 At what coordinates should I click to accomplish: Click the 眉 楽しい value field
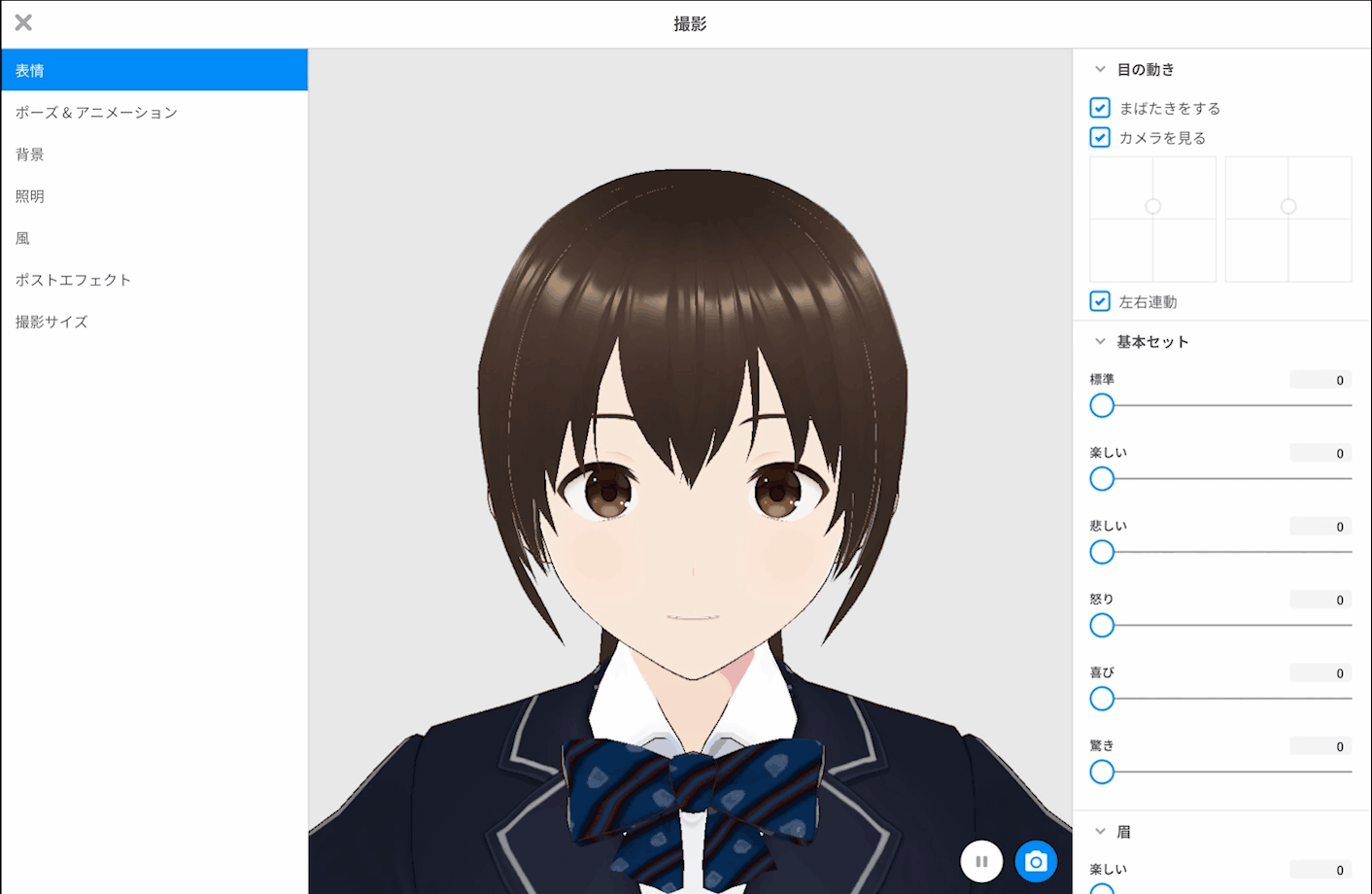click(1321, 870)
